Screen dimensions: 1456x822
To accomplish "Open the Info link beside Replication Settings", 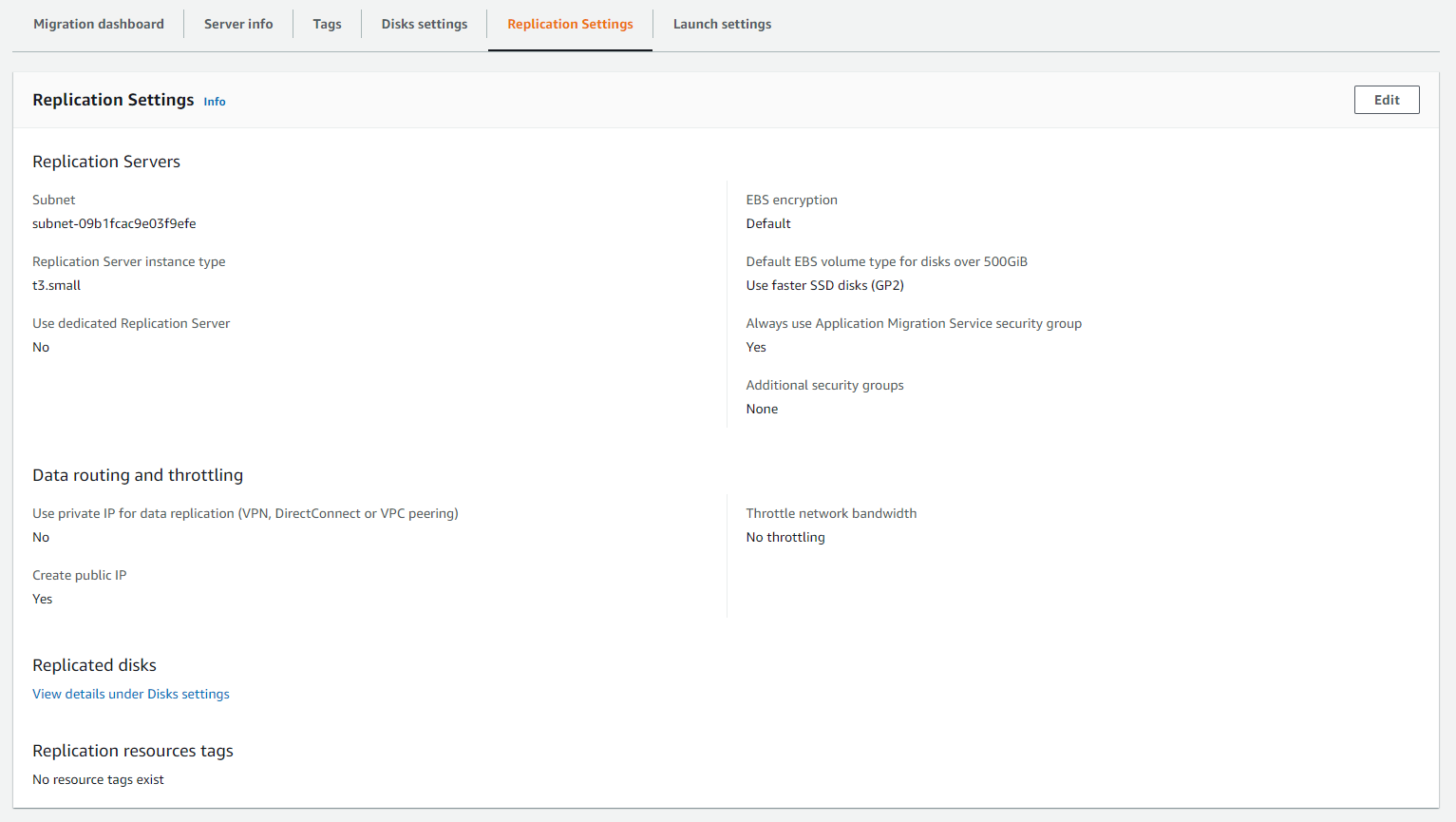I will [215, 102].
